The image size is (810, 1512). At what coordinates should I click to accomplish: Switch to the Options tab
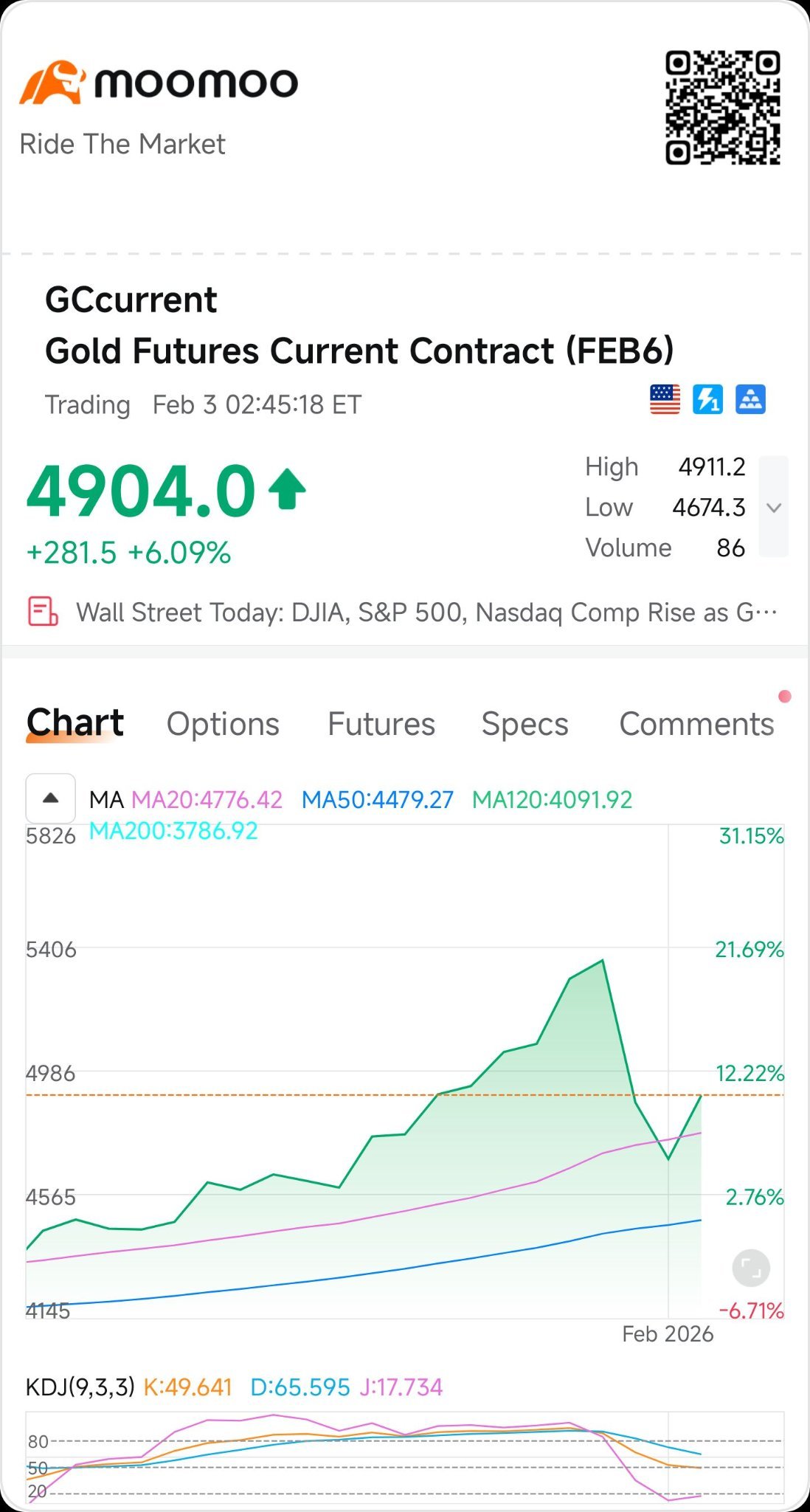pyautogui.click(x=223, y=724)
